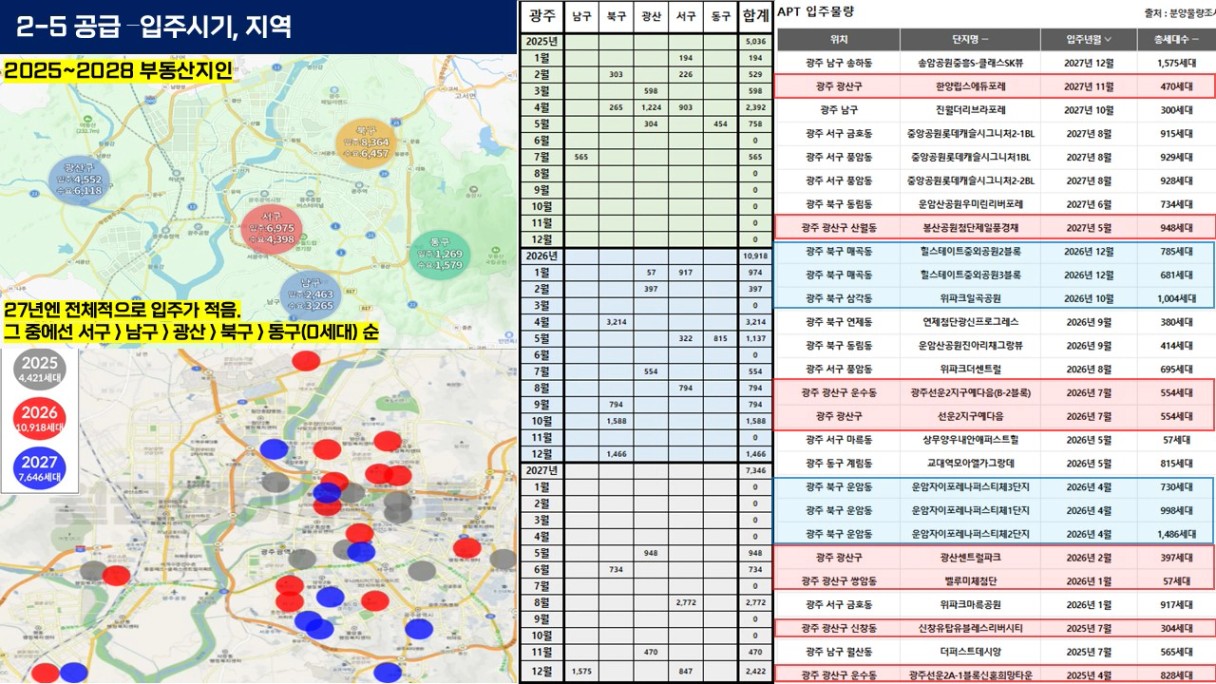
Task: Click the 교대역모아엘가그랑데 complex name
Action: pos(969,463)
